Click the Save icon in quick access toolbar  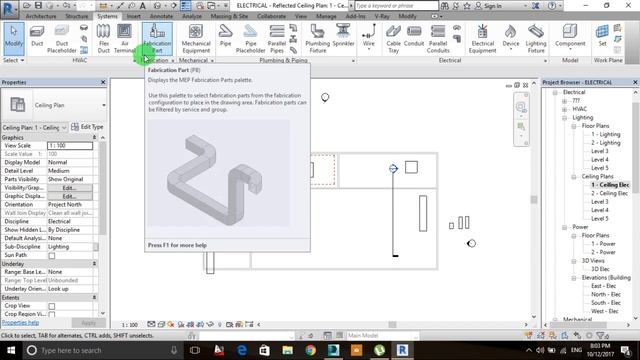[38, 6]
